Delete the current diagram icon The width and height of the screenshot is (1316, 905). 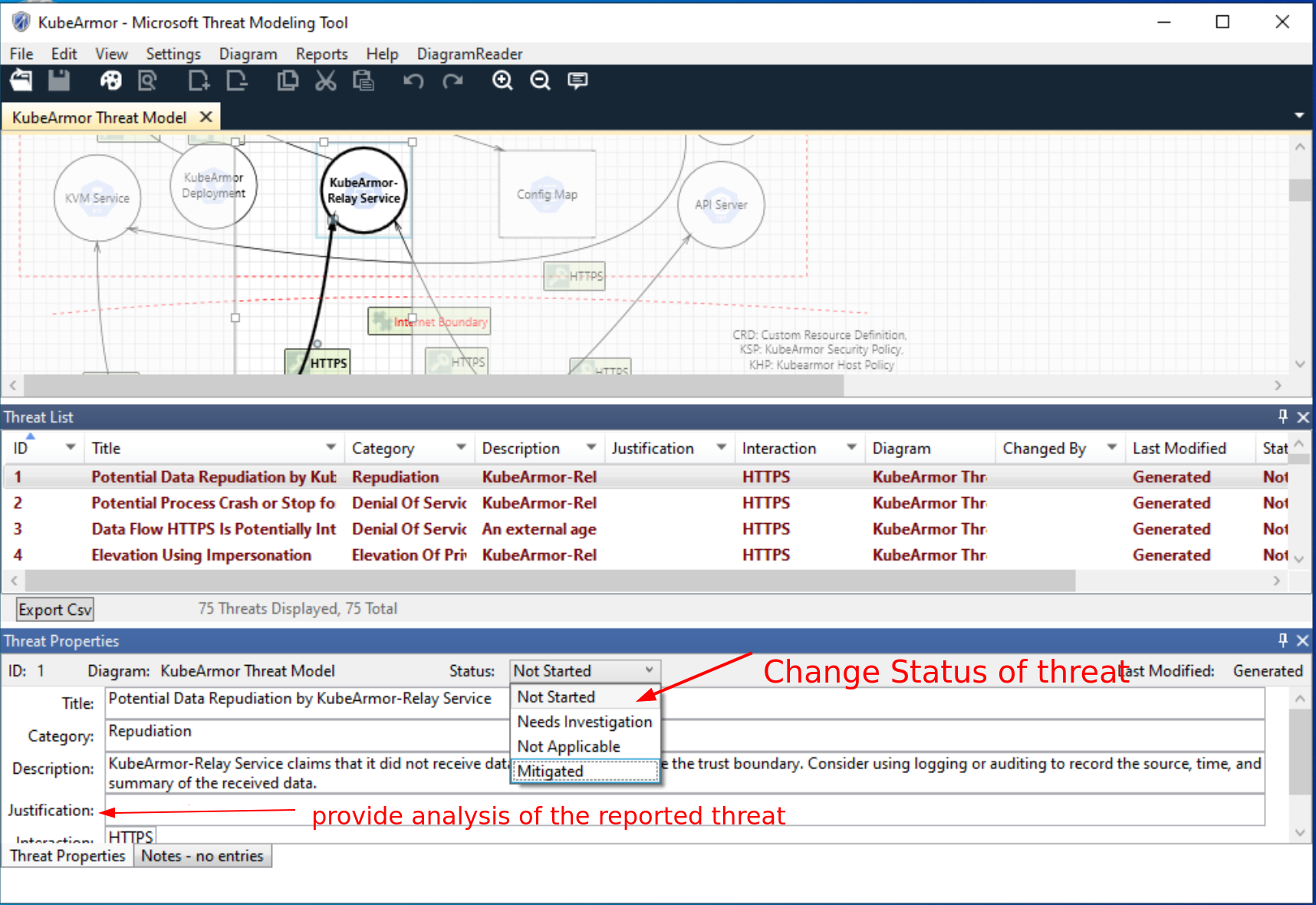237,81
